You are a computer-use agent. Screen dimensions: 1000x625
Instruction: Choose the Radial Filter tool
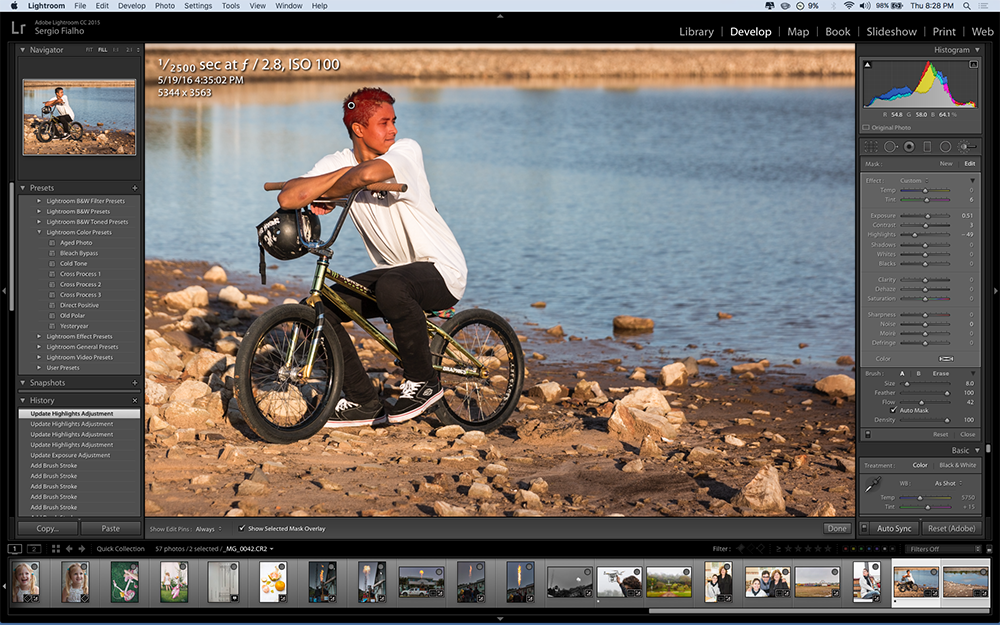click(x=945, y=146)
